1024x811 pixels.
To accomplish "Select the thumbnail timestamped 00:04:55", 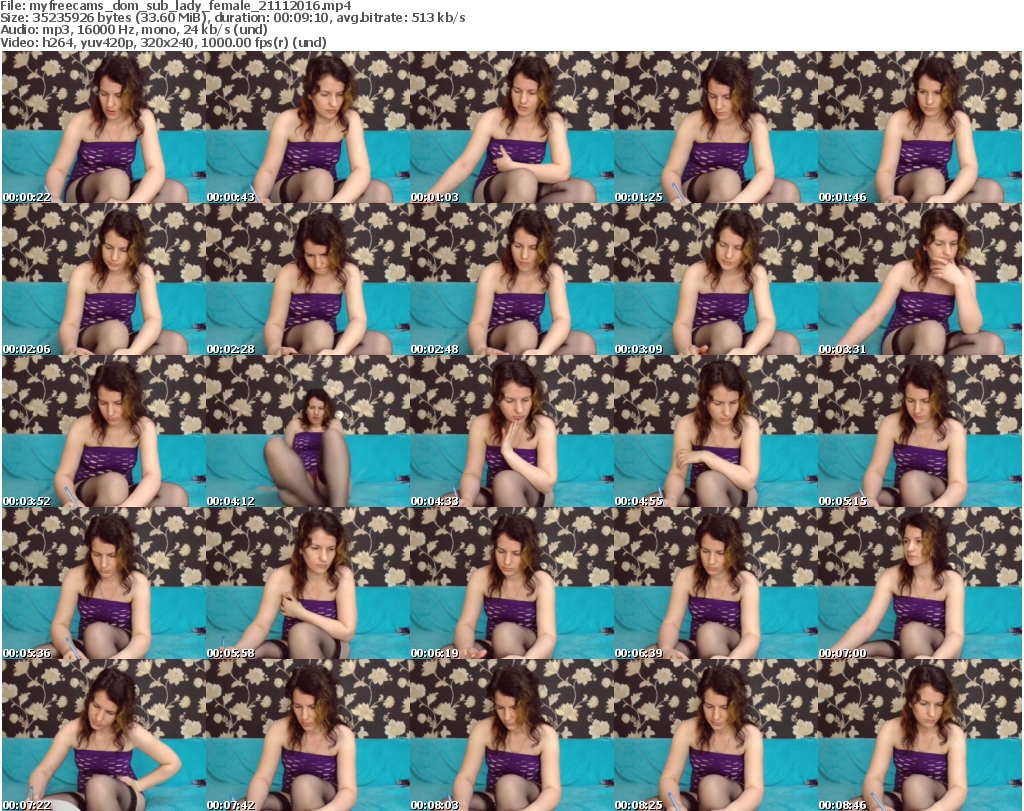I will (715, 431).
